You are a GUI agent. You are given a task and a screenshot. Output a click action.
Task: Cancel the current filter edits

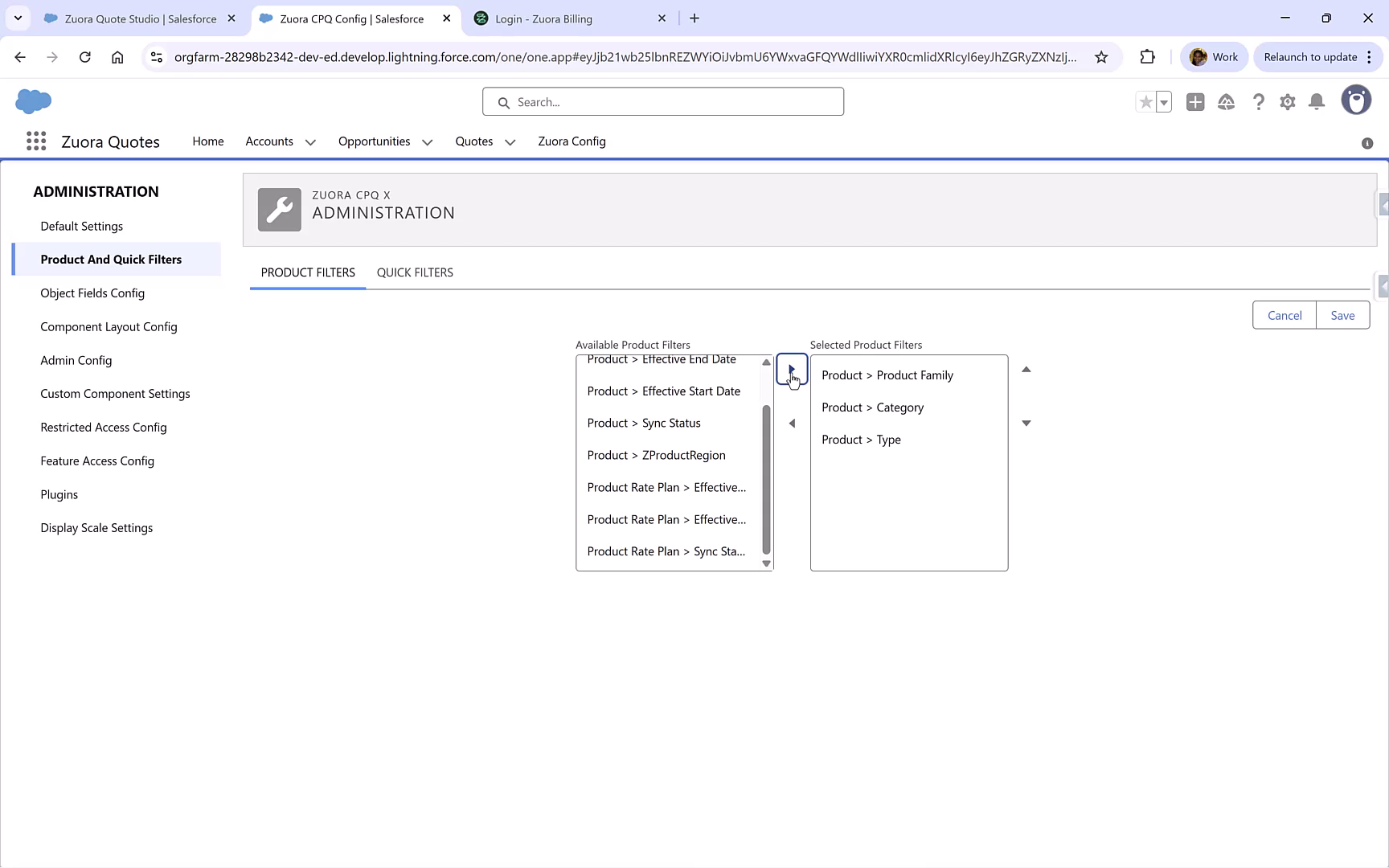1285,315
